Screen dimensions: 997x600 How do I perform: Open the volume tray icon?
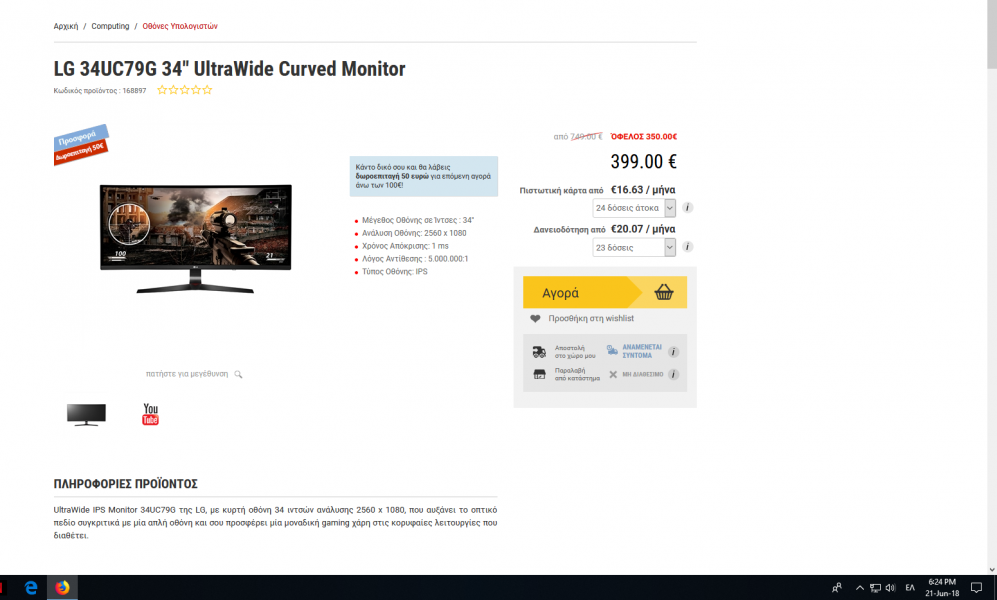(x=890, y=587)
